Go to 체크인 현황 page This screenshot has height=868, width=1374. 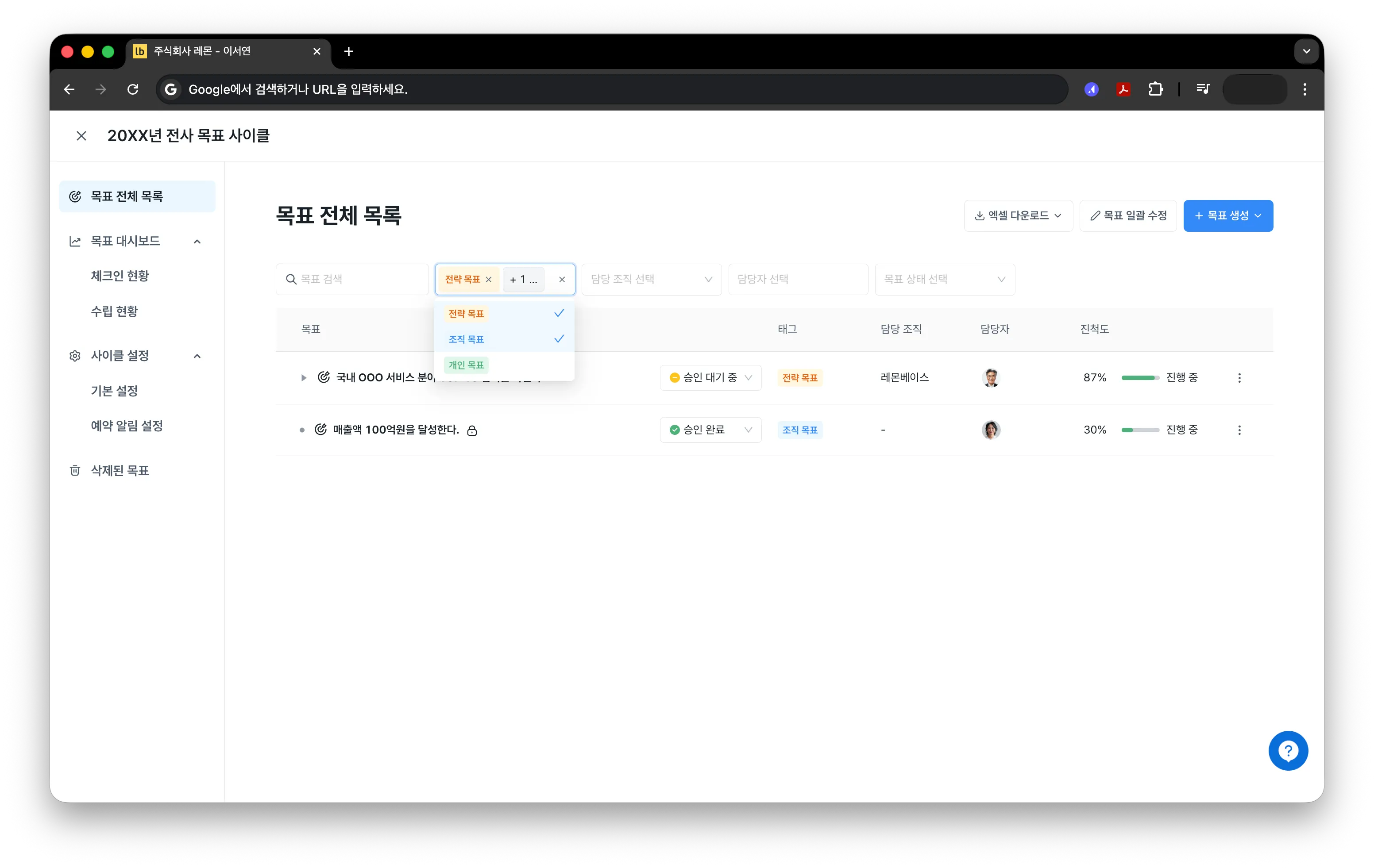(120, 276)
